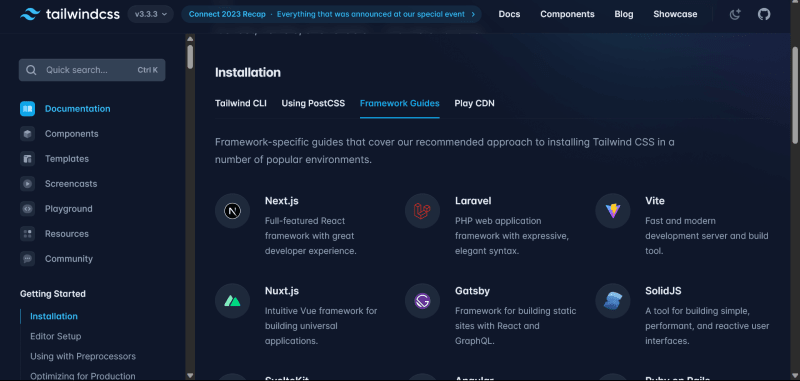
Task: Open the Gatsby guide title
Action: [472, 291]
